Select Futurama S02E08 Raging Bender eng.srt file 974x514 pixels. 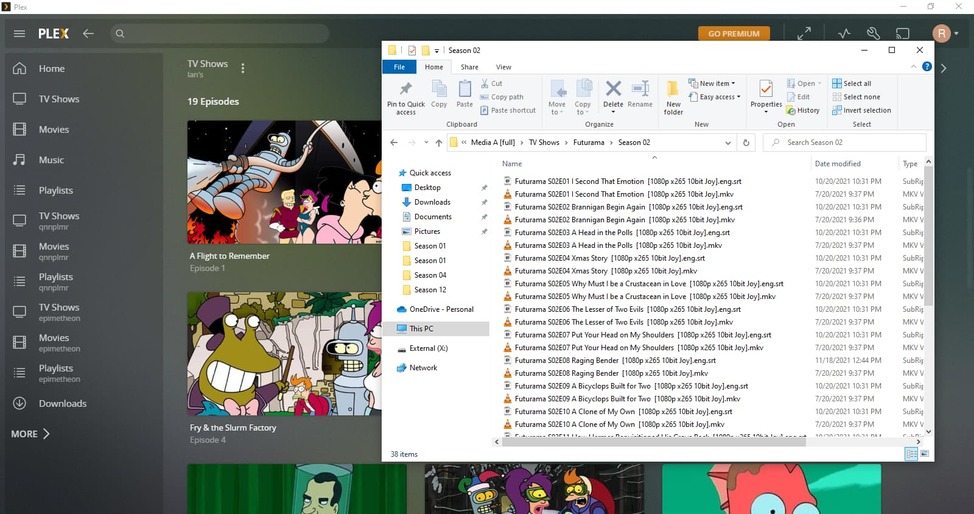click(x=614, y=360)
